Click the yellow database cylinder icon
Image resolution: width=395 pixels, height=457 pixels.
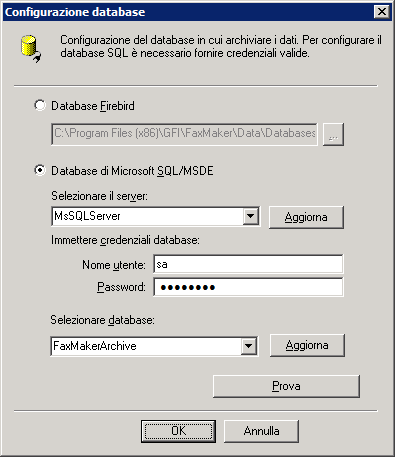point(30,49)
